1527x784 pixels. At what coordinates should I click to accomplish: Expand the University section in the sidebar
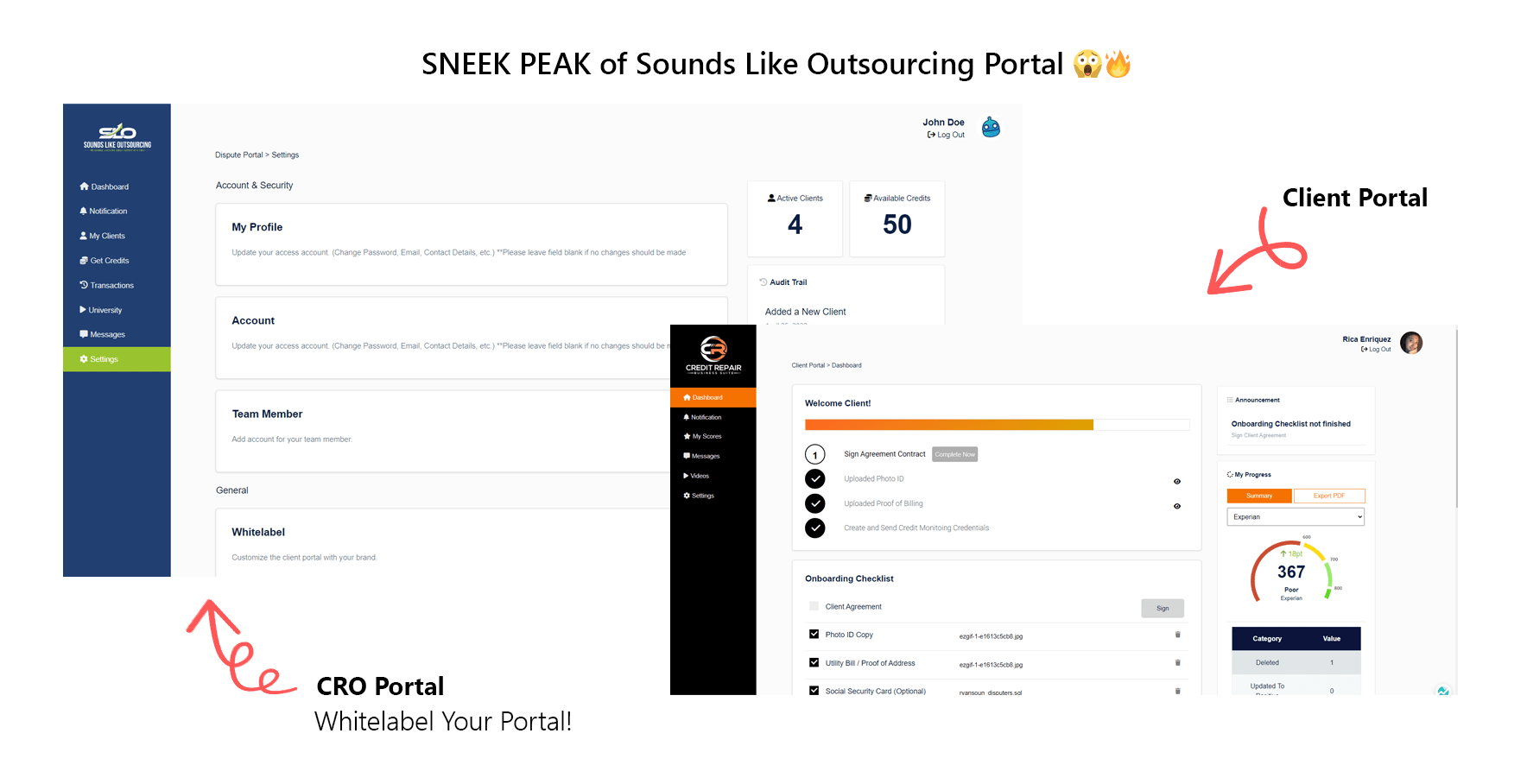point(105,310)
